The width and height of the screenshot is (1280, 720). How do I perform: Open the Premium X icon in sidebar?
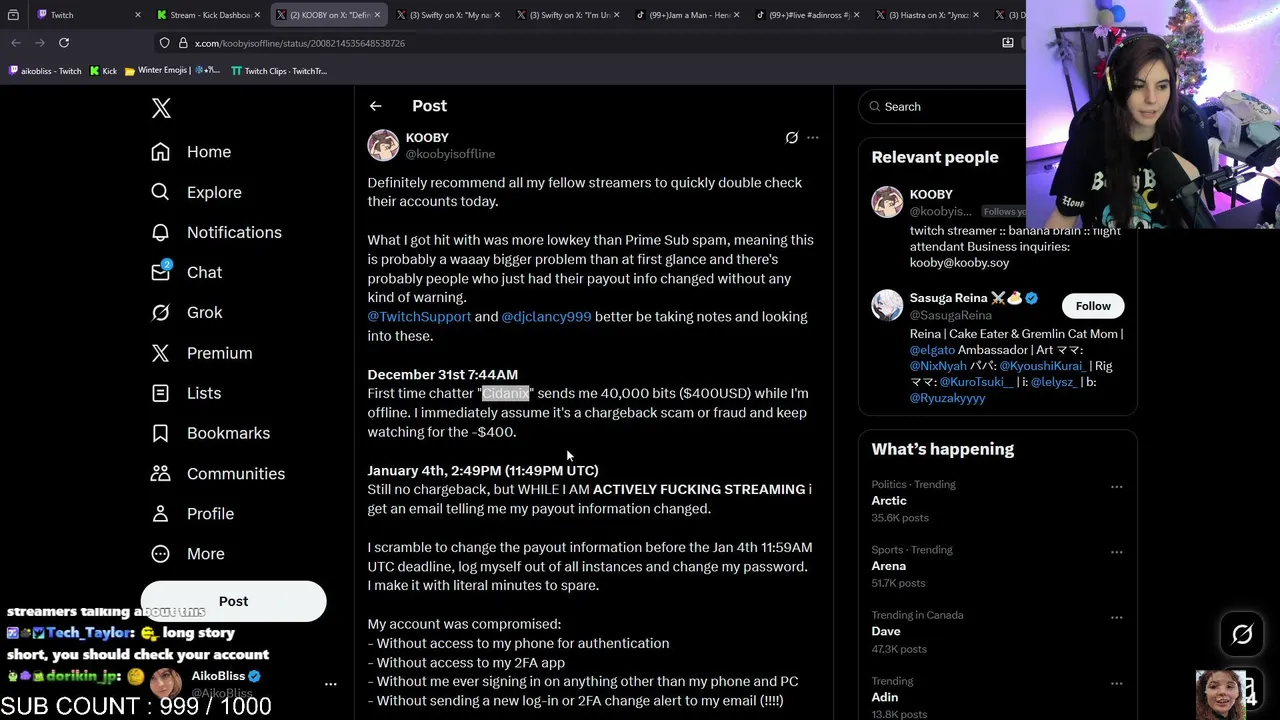160,353
